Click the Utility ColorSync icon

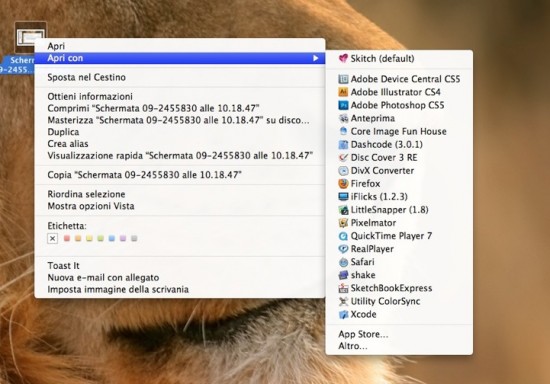[343, 301]
